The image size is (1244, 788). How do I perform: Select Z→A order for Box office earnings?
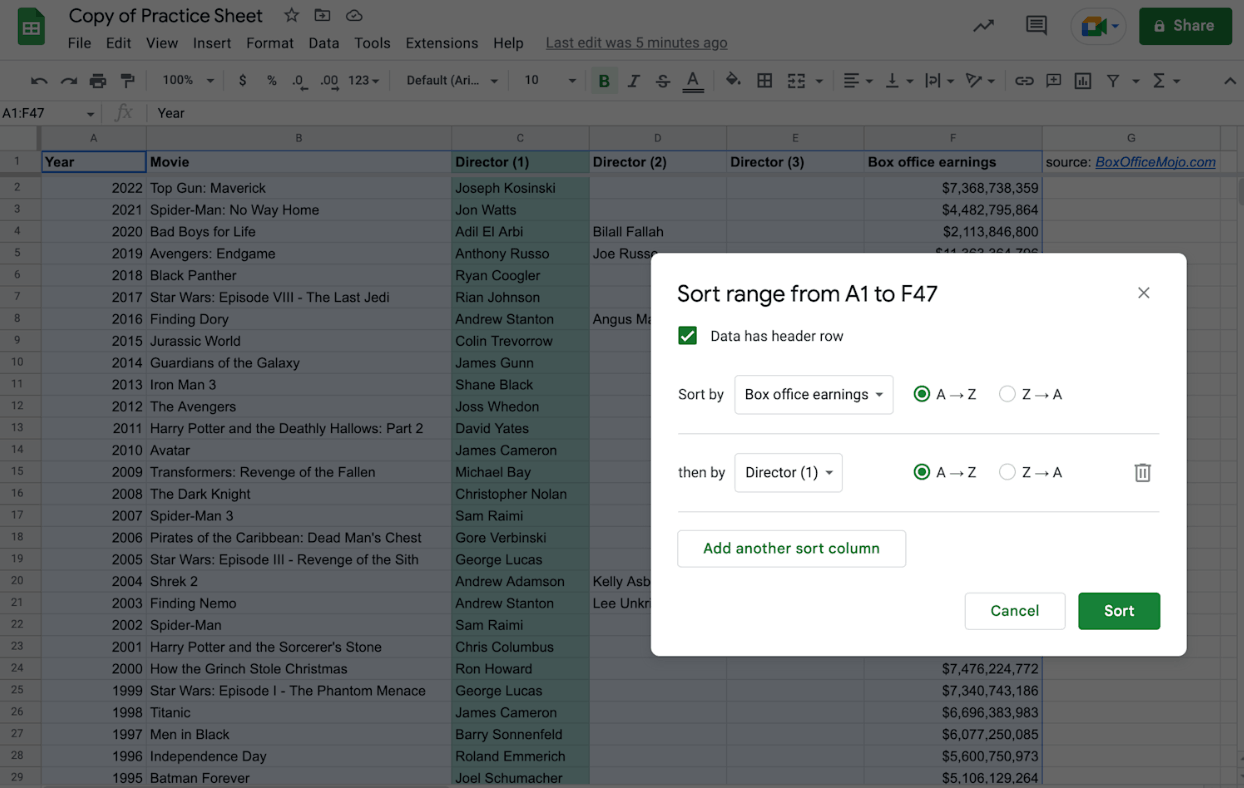point(1007,394)
